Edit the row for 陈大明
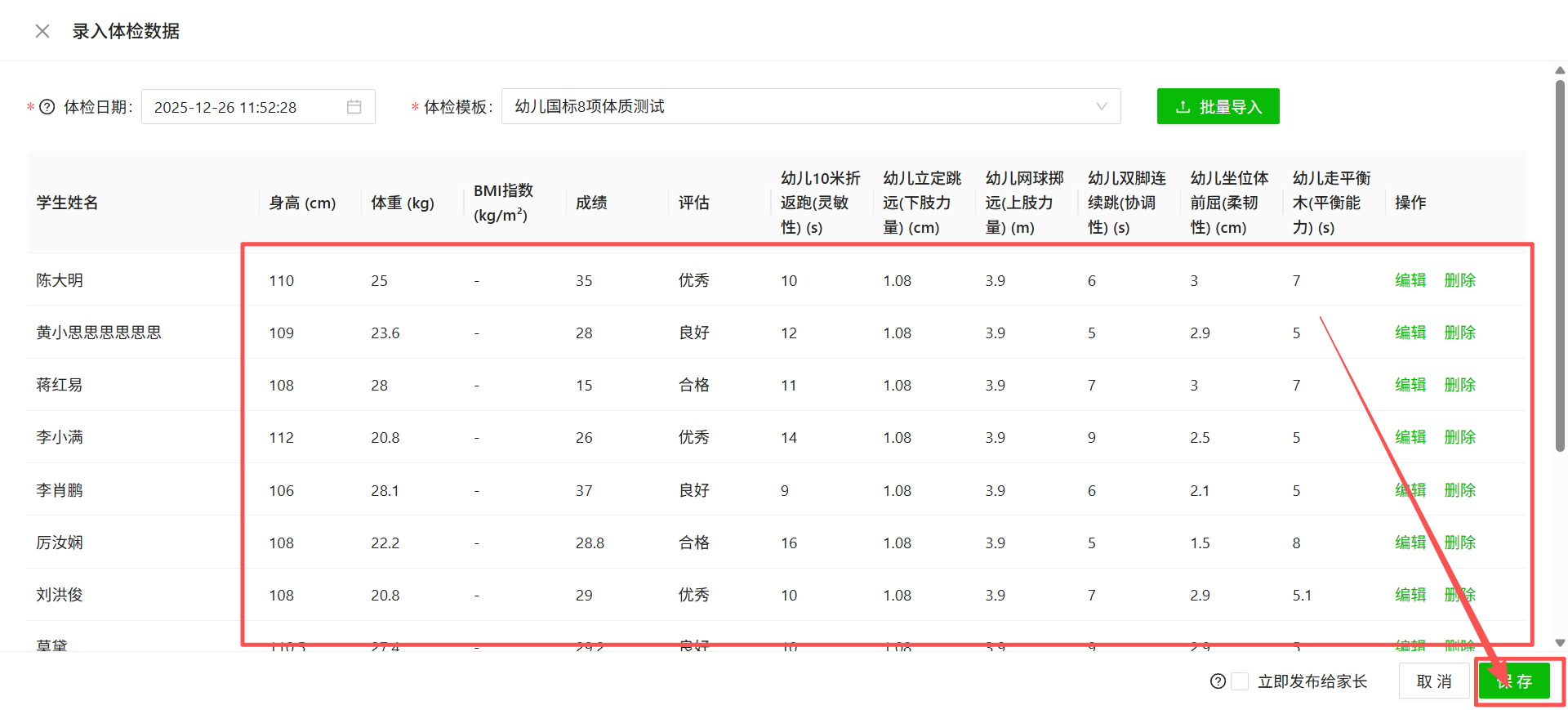The height and width of the screenshot is (710, 1568). tap(1410, 280)
